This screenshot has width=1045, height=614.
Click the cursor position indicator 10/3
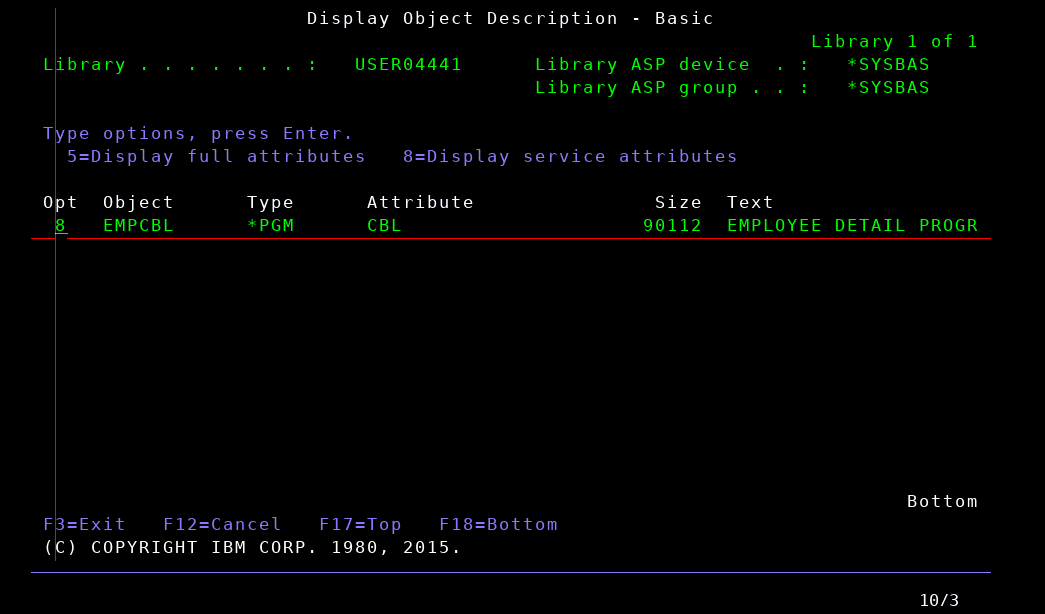coord(939,600)
